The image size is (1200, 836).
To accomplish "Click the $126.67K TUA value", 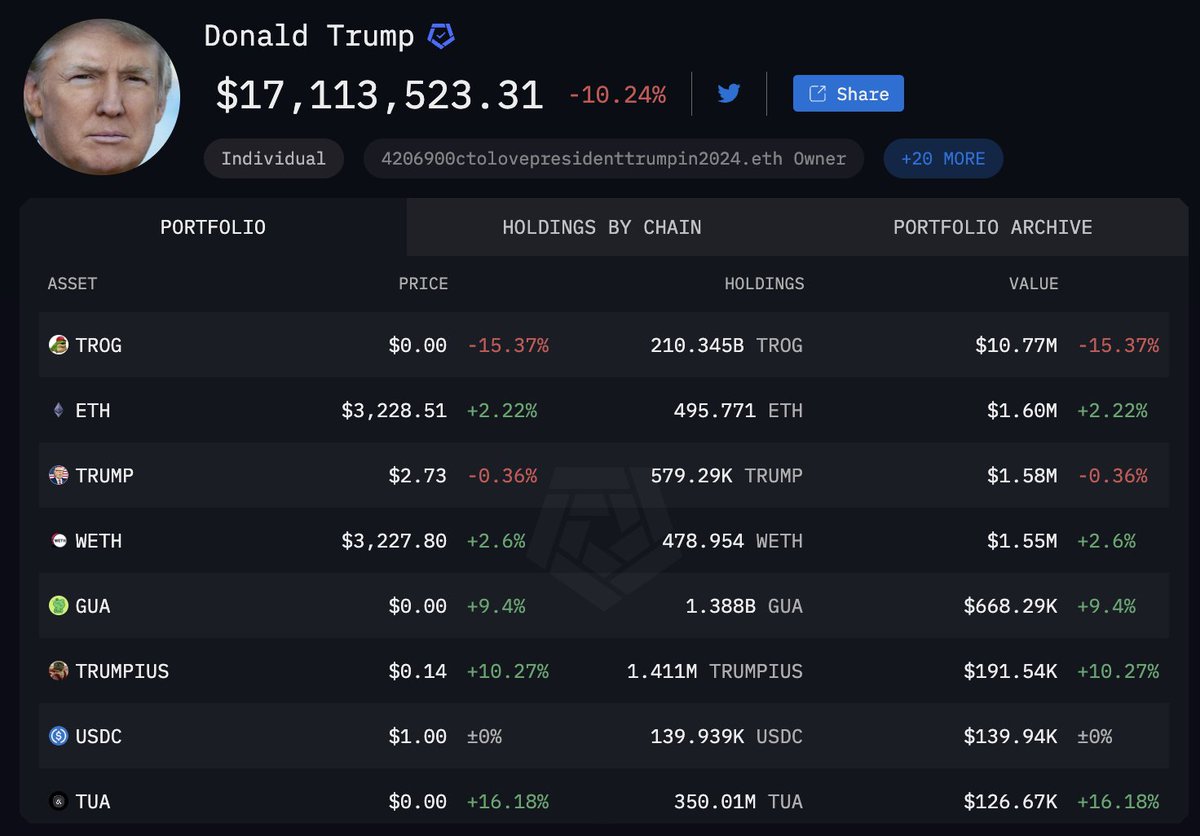I will pyautogui.click(x=1010, y=801).
